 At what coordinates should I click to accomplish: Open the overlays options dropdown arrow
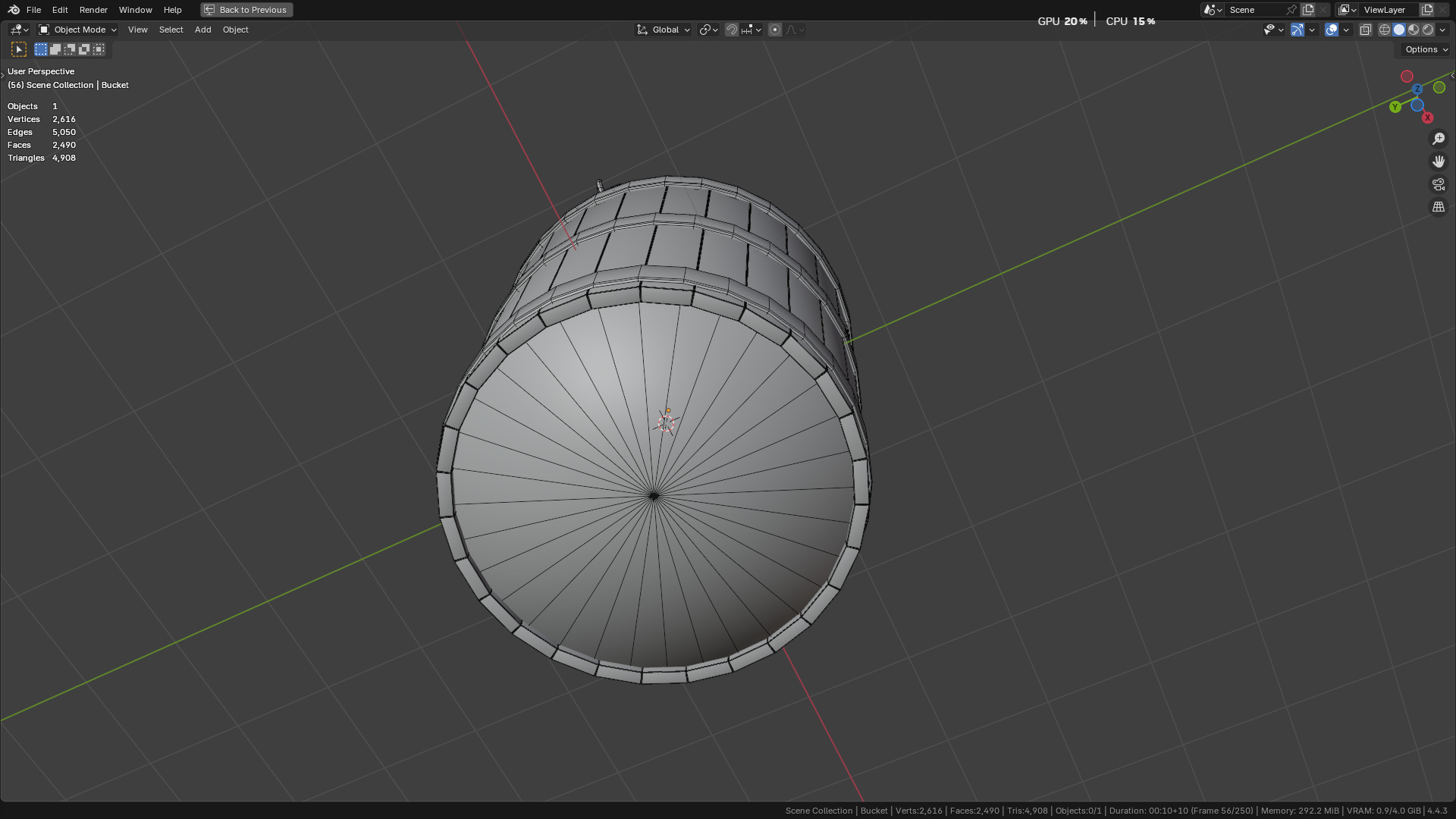click(1346, 30)
